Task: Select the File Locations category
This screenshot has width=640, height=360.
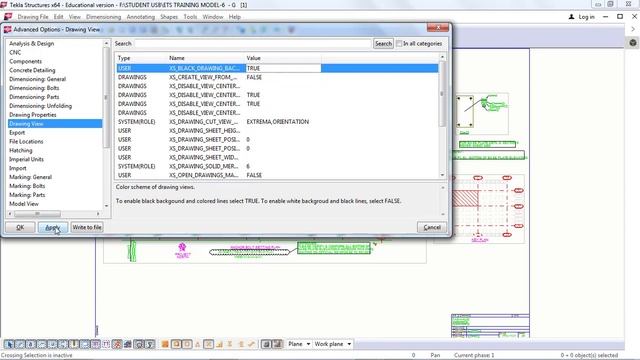Action: coord(26,142)
